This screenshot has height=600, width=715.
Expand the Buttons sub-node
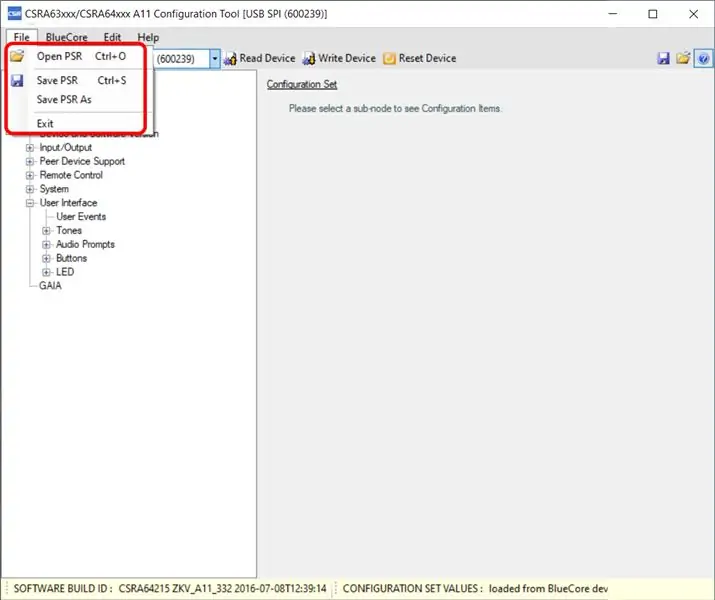pos(46,259)
